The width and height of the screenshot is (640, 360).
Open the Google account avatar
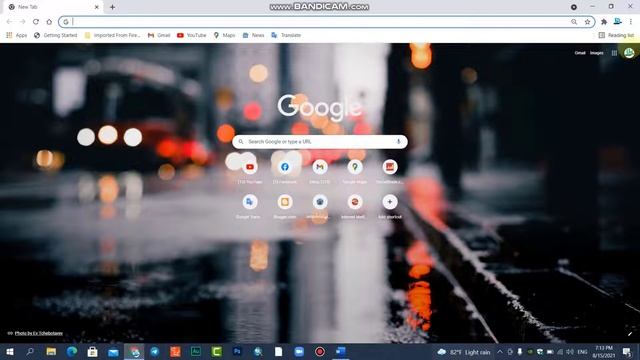tap(629, 53)
